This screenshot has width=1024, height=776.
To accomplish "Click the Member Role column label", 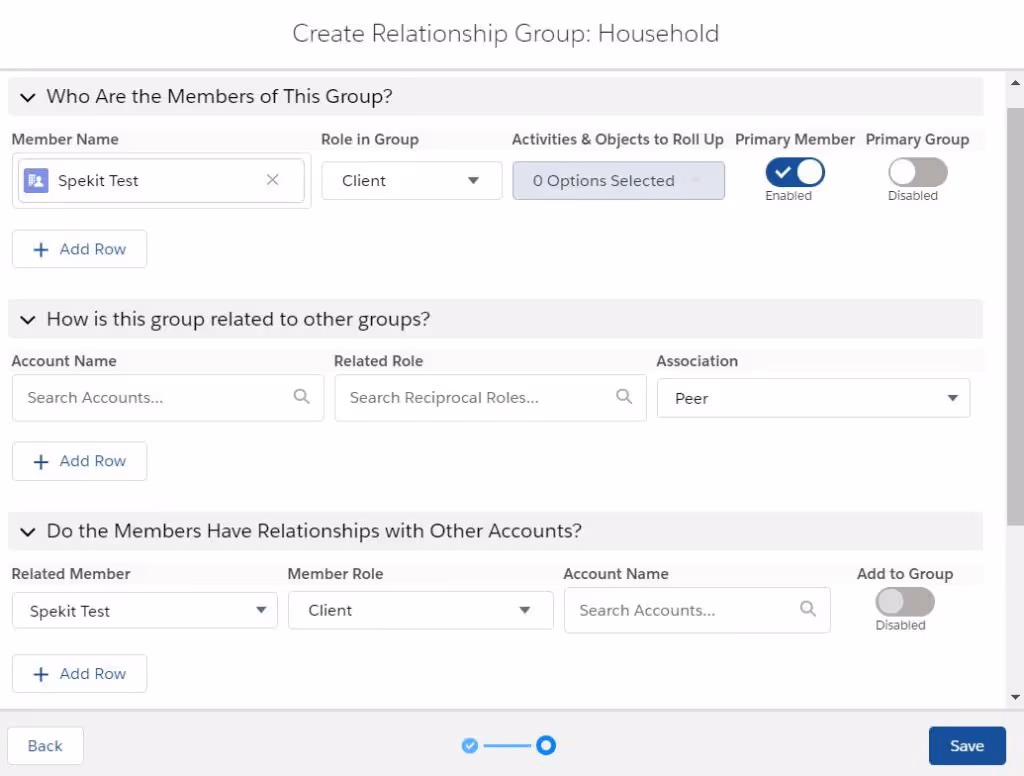I will tap(335, 574).
